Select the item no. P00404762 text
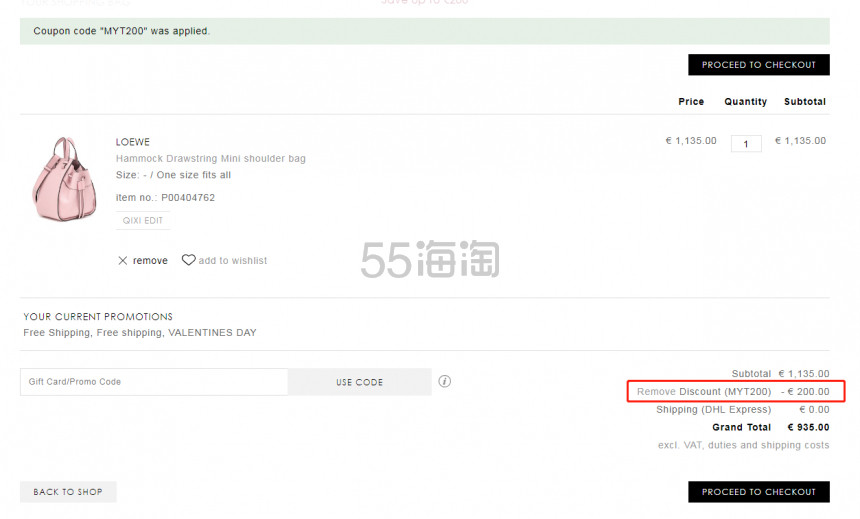 (x=165, y=198)
